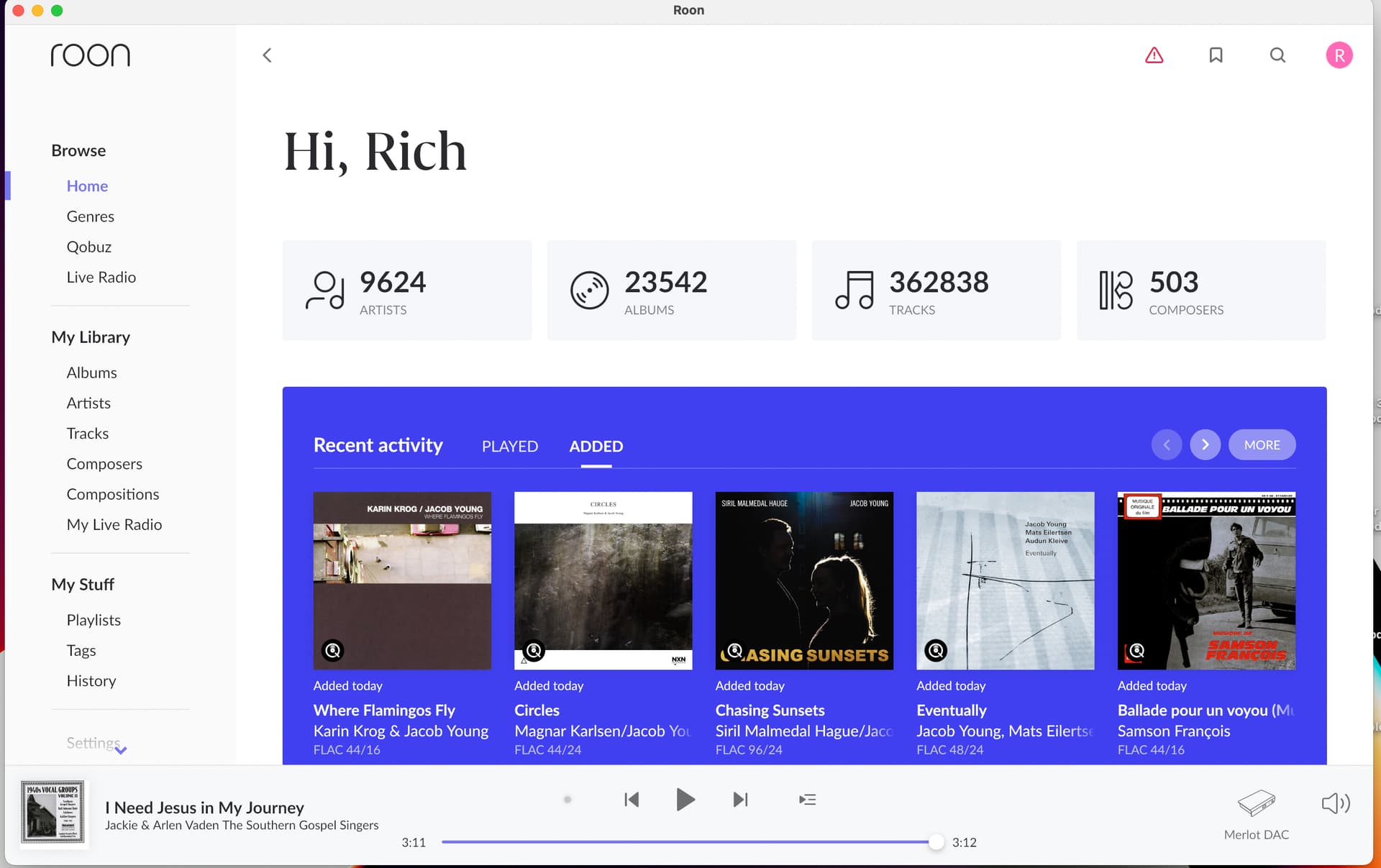1381x868 pixels.
Task: Click the playback progress slider handle
Action: pos(935,842)
